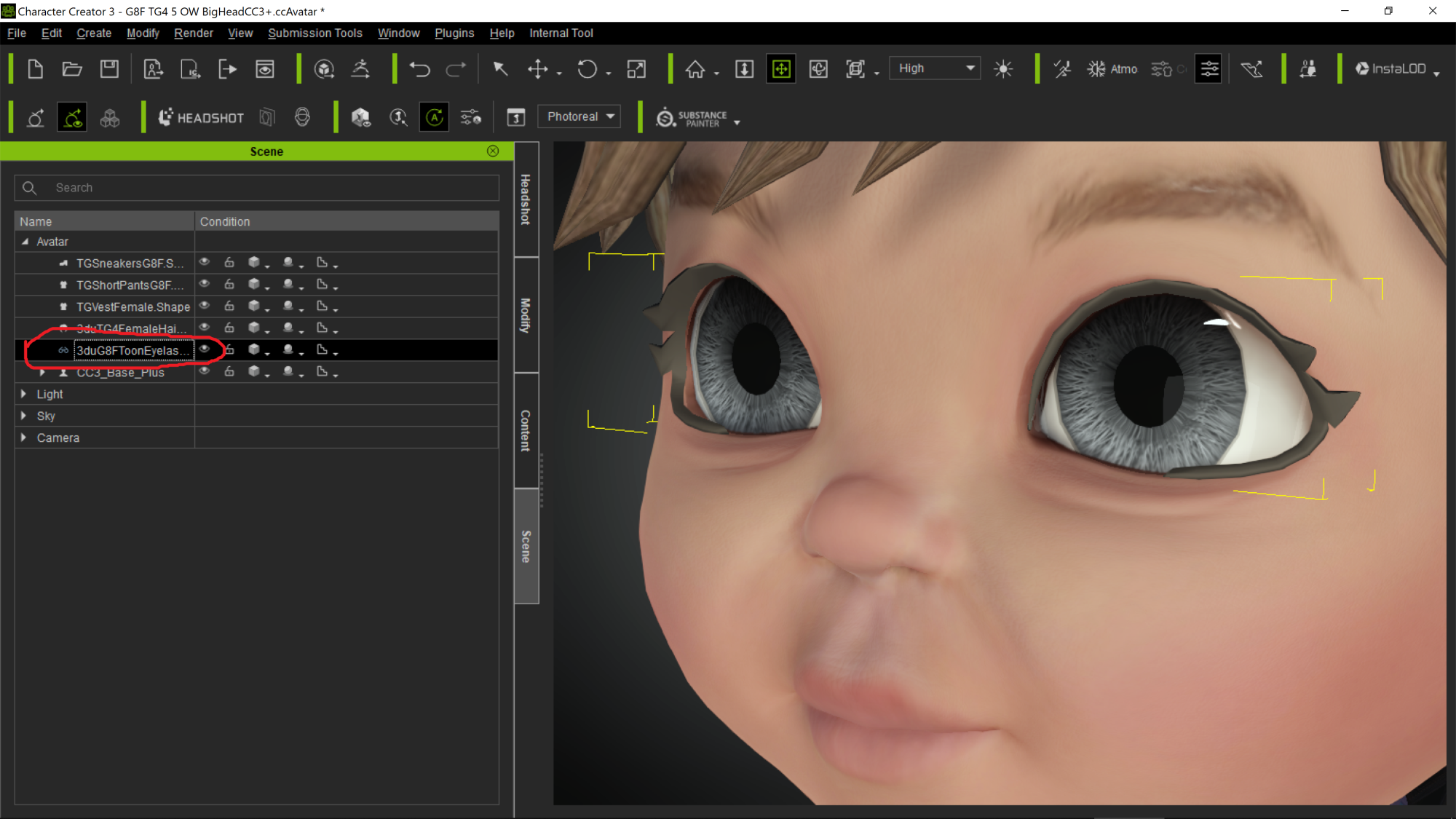Click the Undo arrow

(x=419, y=69)
